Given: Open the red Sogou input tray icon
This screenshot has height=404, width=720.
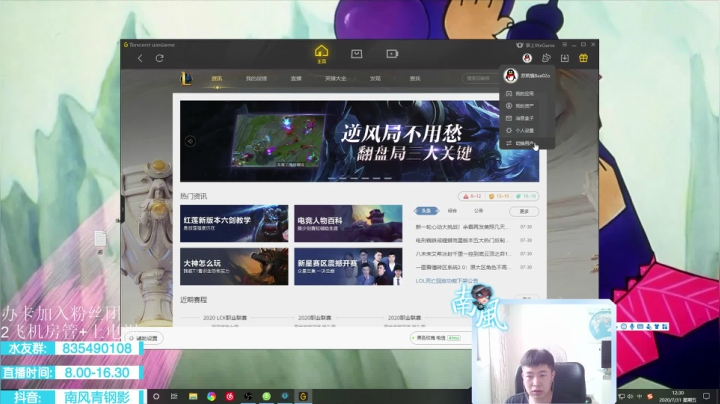Looking at the screenshot, I should click(650, 396).
